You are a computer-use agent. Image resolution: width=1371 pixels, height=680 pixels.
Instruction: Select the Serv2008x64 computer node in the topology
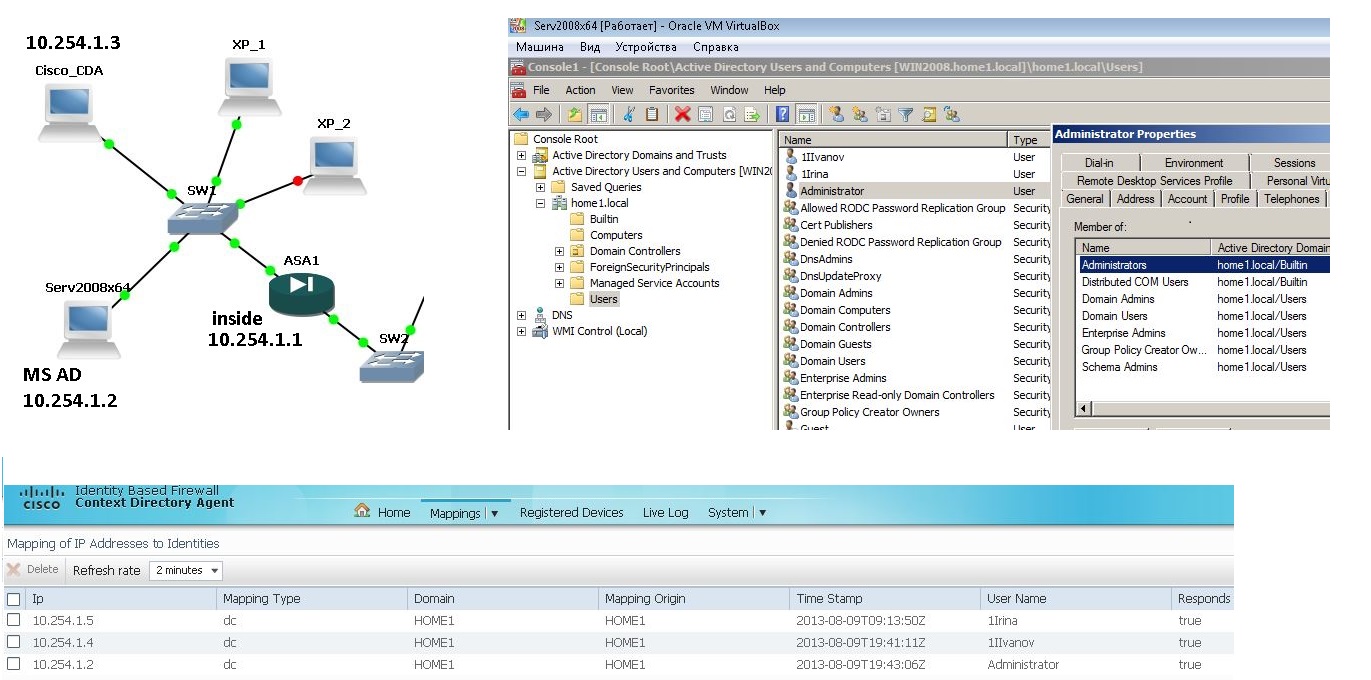pos(88,329)
